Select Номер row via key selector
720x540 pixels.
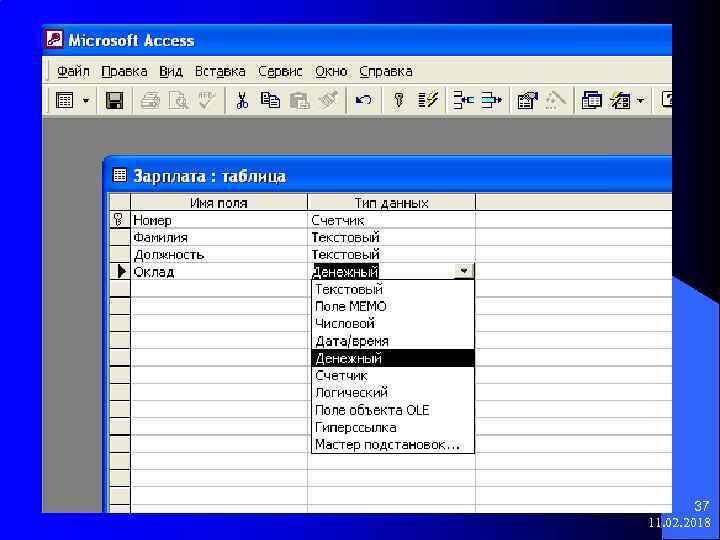pos(119,220)
